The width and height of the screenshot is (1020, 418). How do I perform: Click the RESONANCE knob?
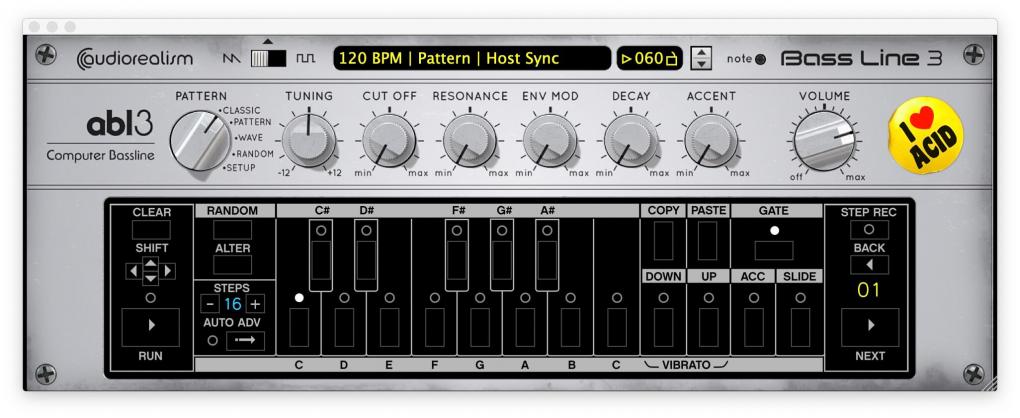[x=470, y=140]
